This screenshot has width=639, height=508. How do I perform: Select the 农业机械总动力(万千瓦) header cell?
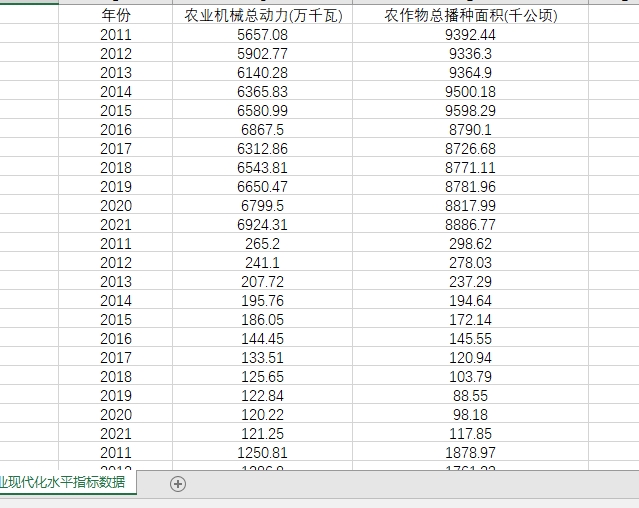pyautogui.click(x=262, y=15)
